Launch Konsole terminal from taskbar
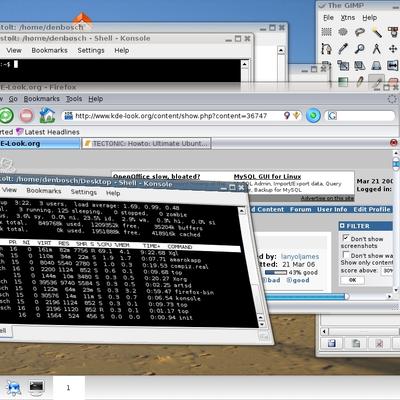The width and height of the screenshot is (400, 400). click(x=36, y=387)
